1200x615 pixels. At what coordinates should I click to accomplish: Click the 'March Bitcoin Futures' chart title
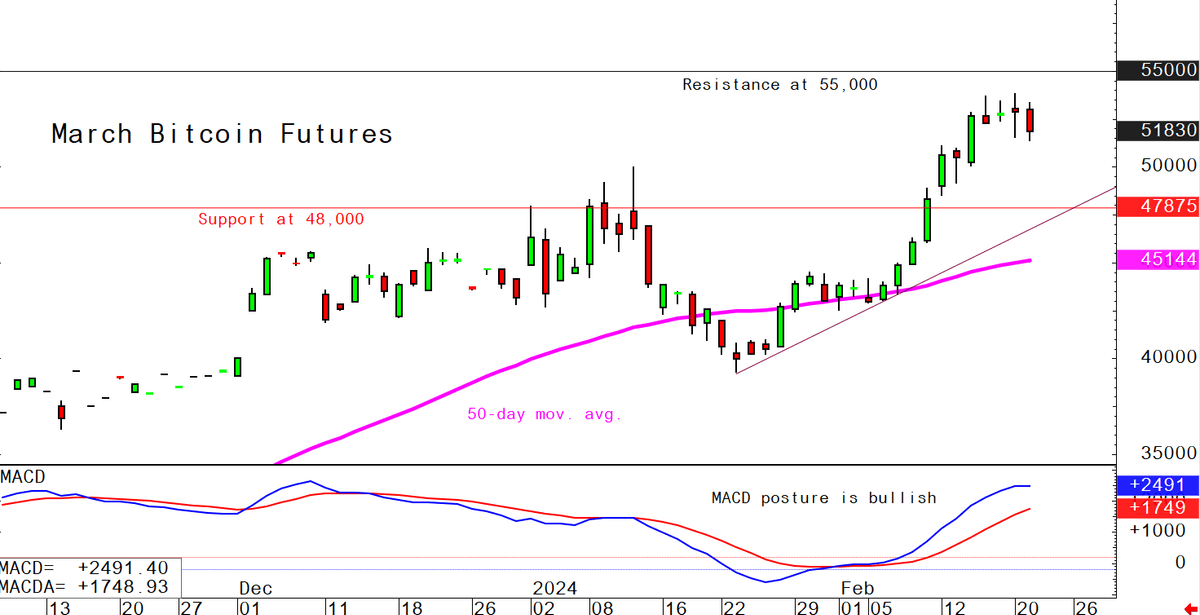click(222, 134)
